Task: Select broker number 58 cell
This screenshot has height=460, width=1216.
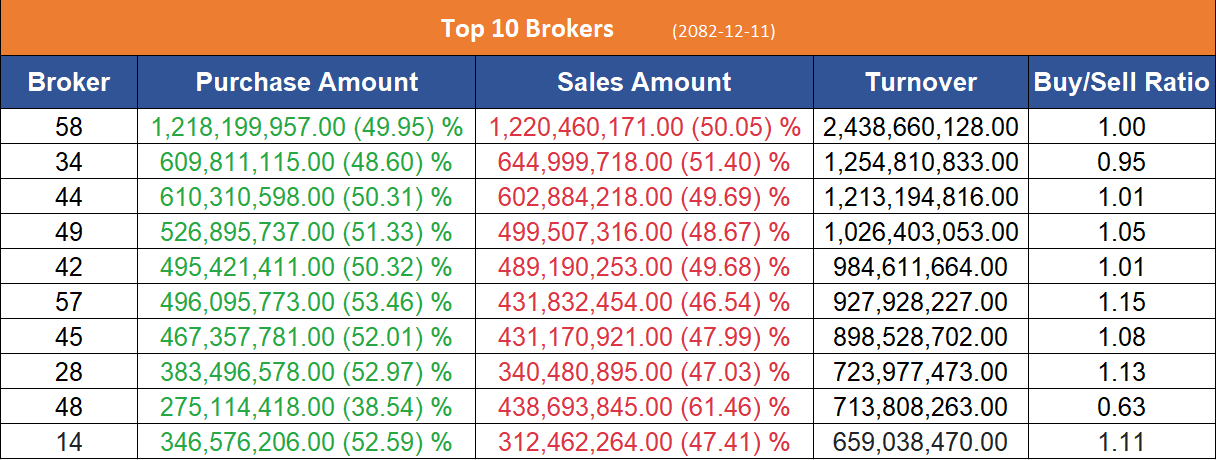Action: coord(69,127)
